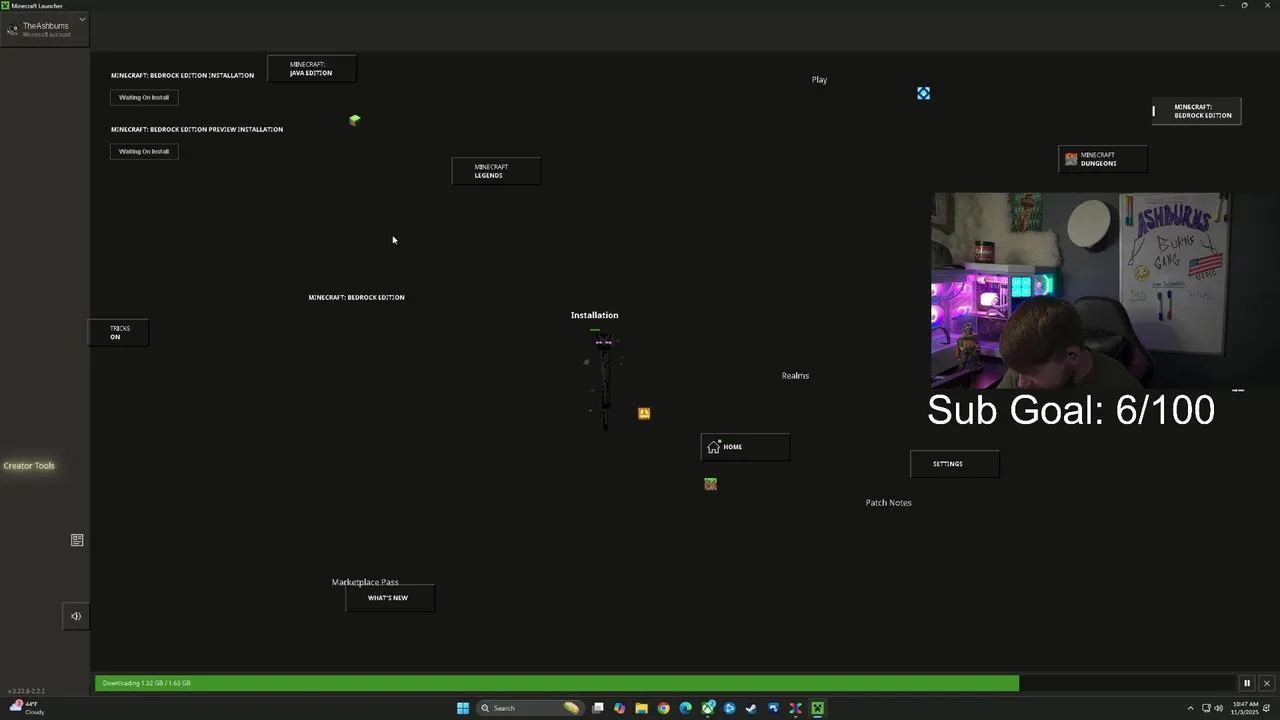This screenshot has height=720, width=1280.
Task: Toggle the Tricks On button
Action: point(119,333)
